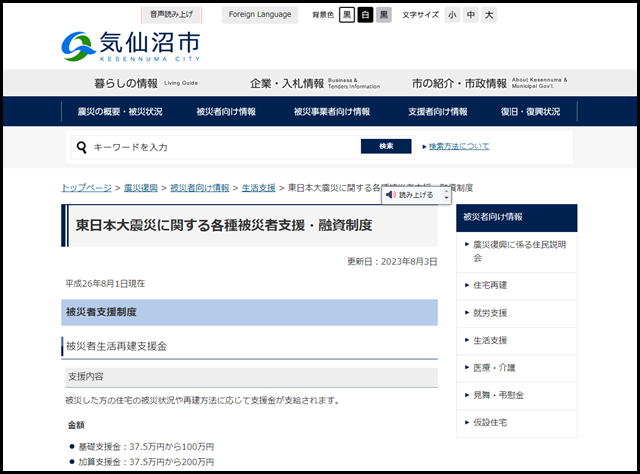Click the 読み上げる speaker icon
Viewport: 640px width, 474px height.
pos(391,195)
